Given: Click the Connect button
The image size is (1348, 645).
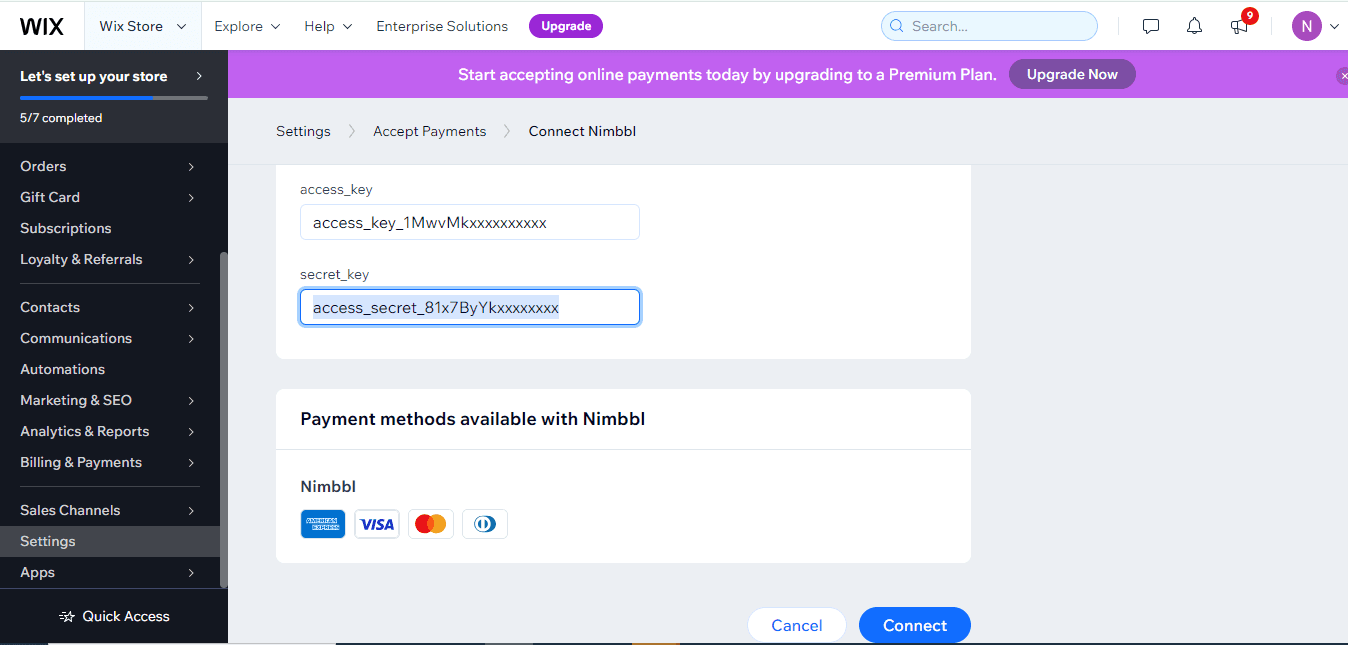Looking at the screenshot, I should click(915, 625).
